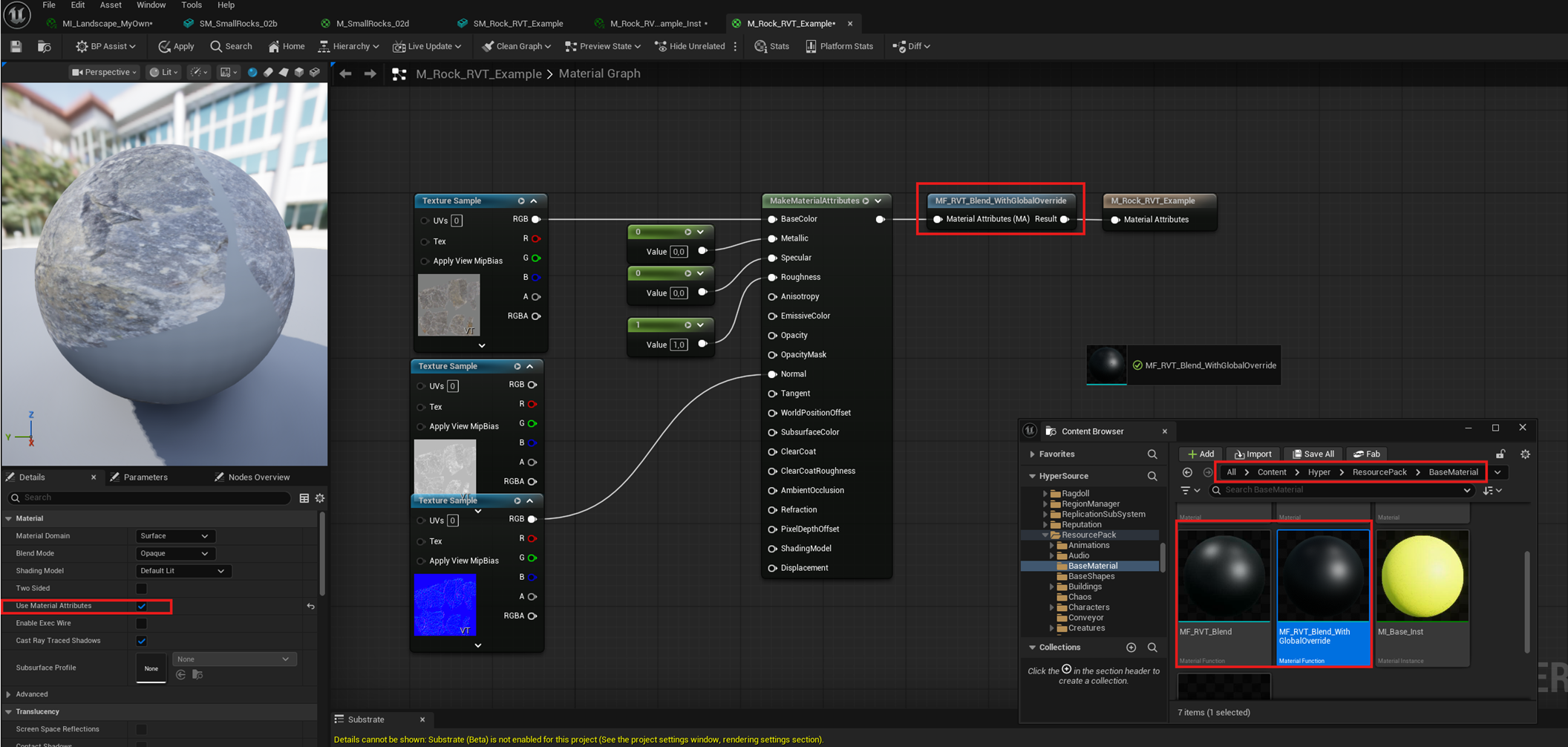This screenshot has height=747, width=1568.
Task: Click the Content Browser history back arrow
Action: 1187,472
